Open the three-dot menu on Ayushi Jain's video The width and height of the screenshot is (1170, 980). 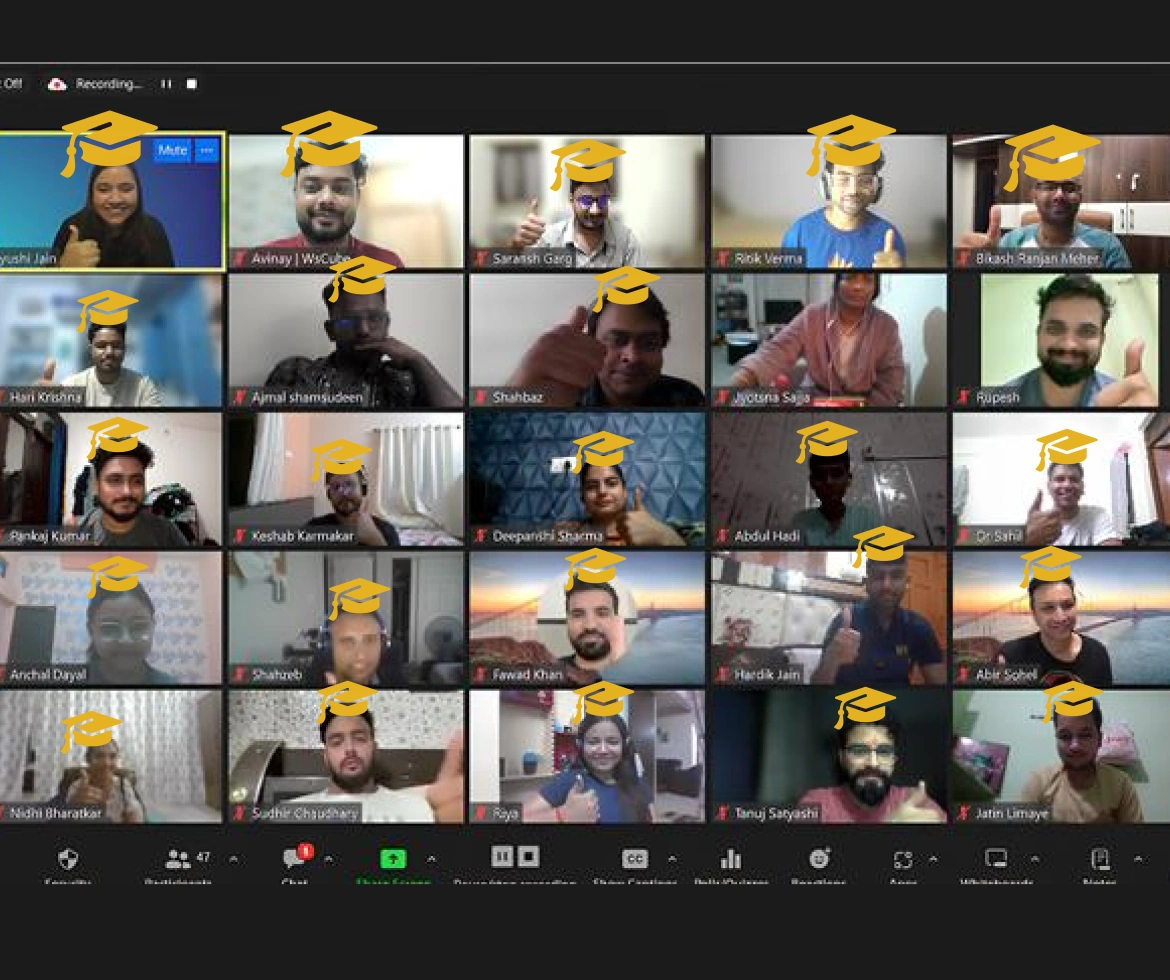click(x=206, y=150)
